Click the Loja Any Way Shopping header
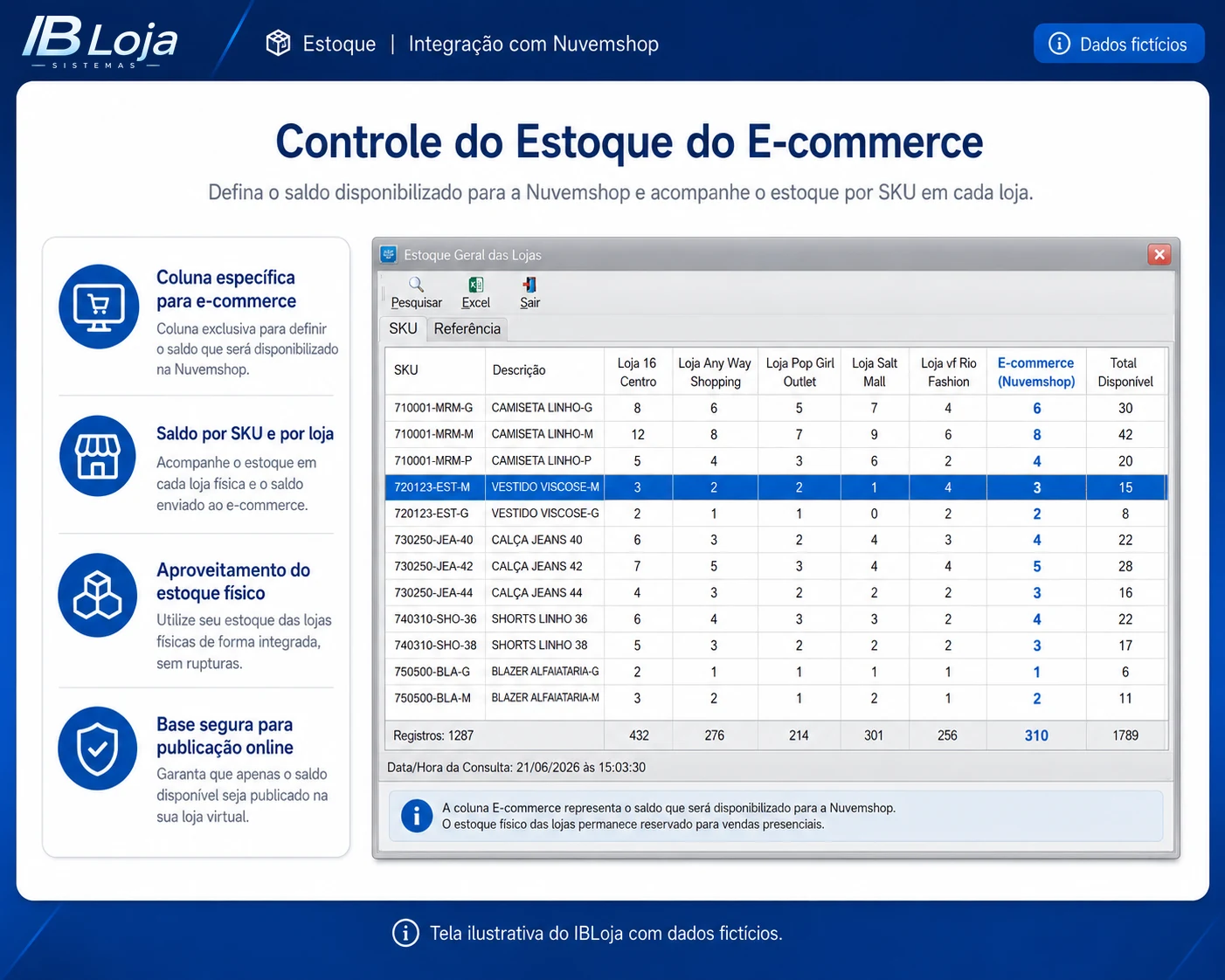1225x980 pixels. tap(715, 372)
